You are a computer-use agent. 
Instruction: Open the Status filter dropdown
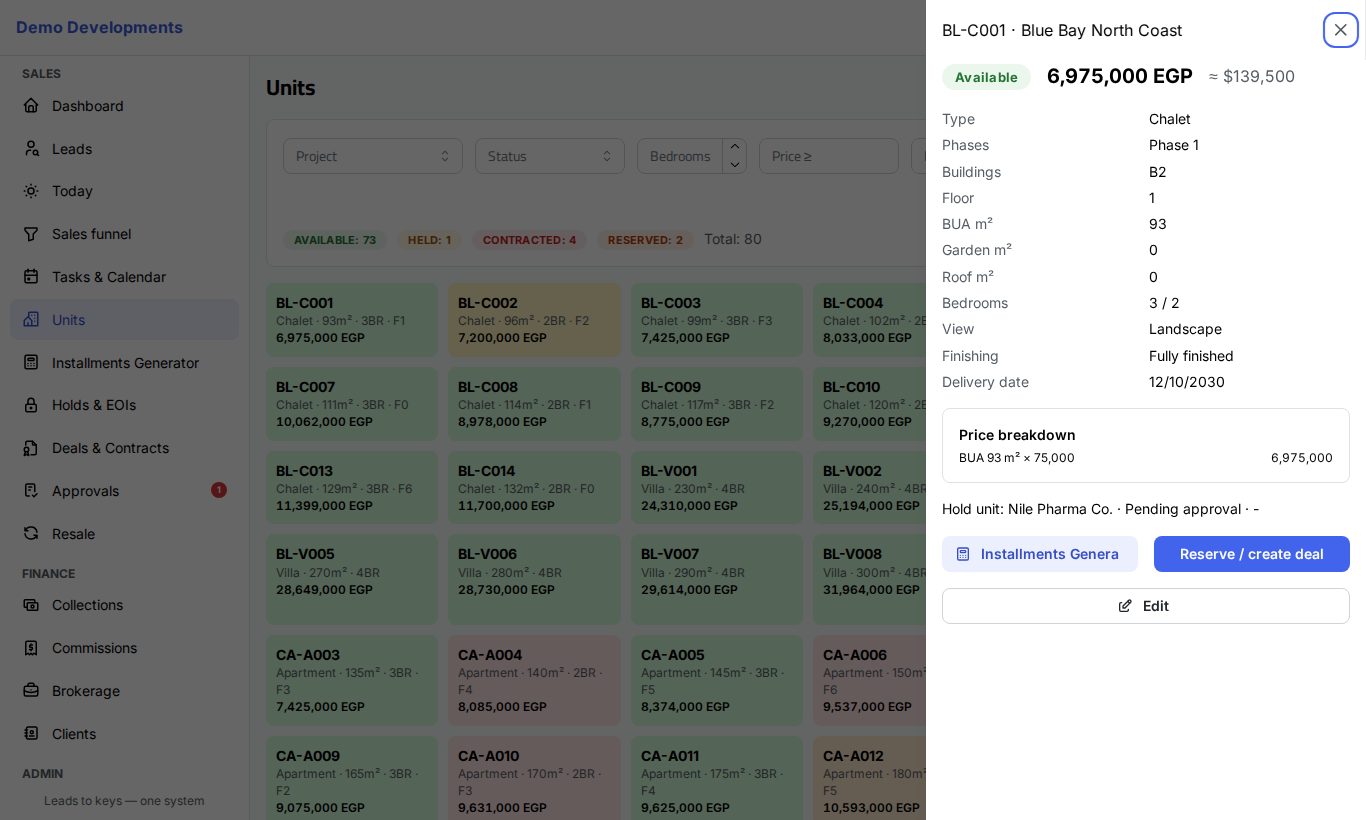[550, 156]
